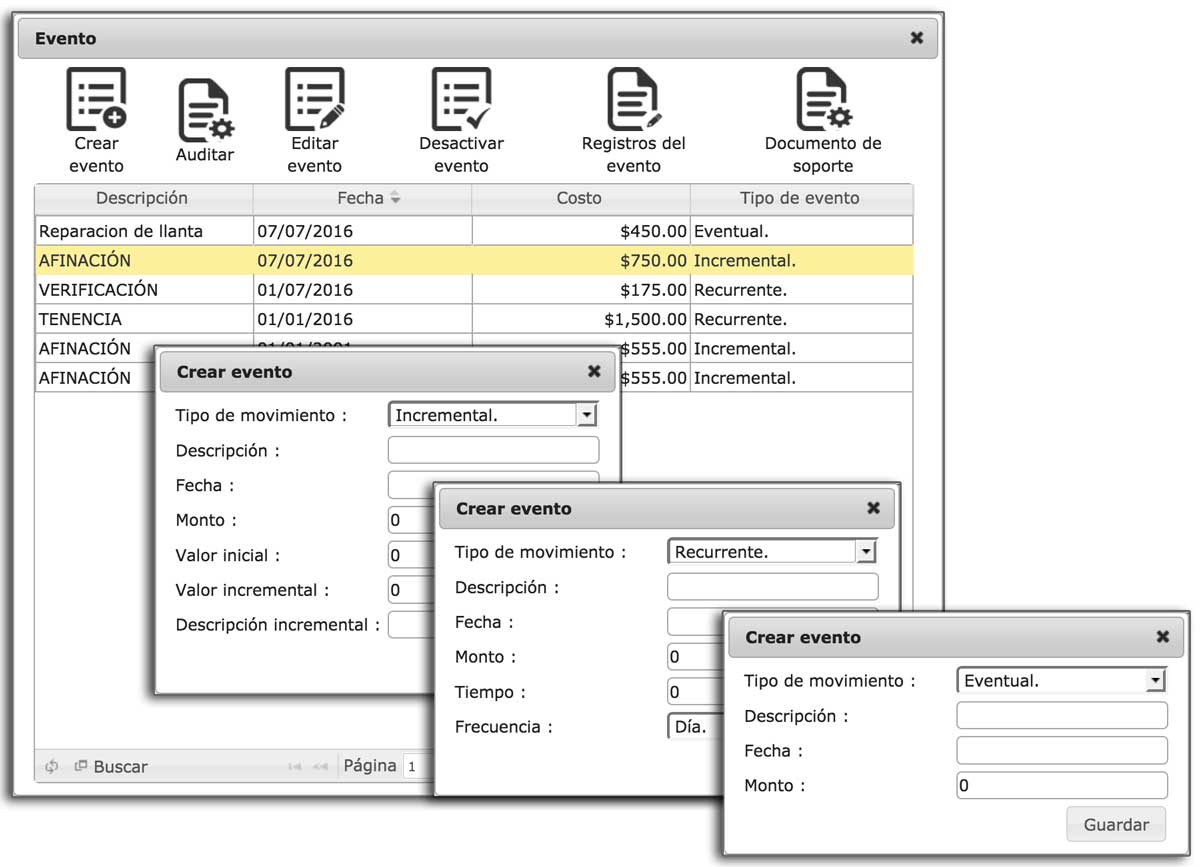
Task: Focus Monto field in Incremental dialog
Action: tap(410, 520)
